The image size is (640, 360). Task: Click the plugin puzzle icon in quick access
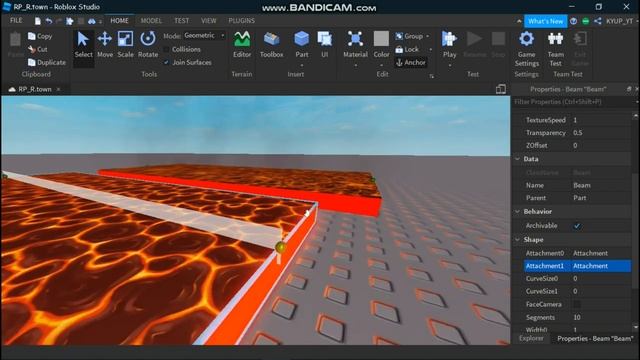pos(70,21)
